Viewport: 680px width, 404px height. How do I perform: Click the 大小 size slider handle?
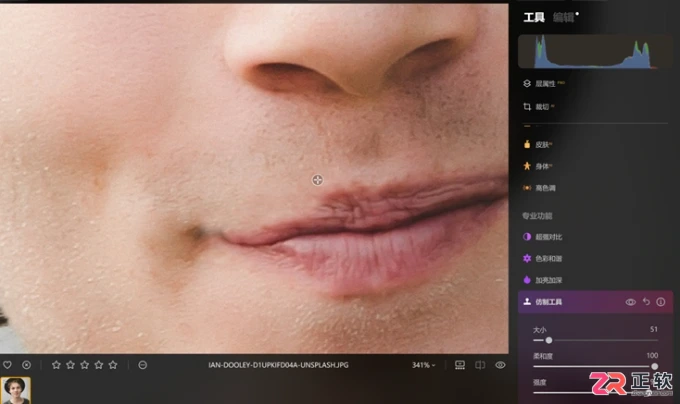pos(549,340)
